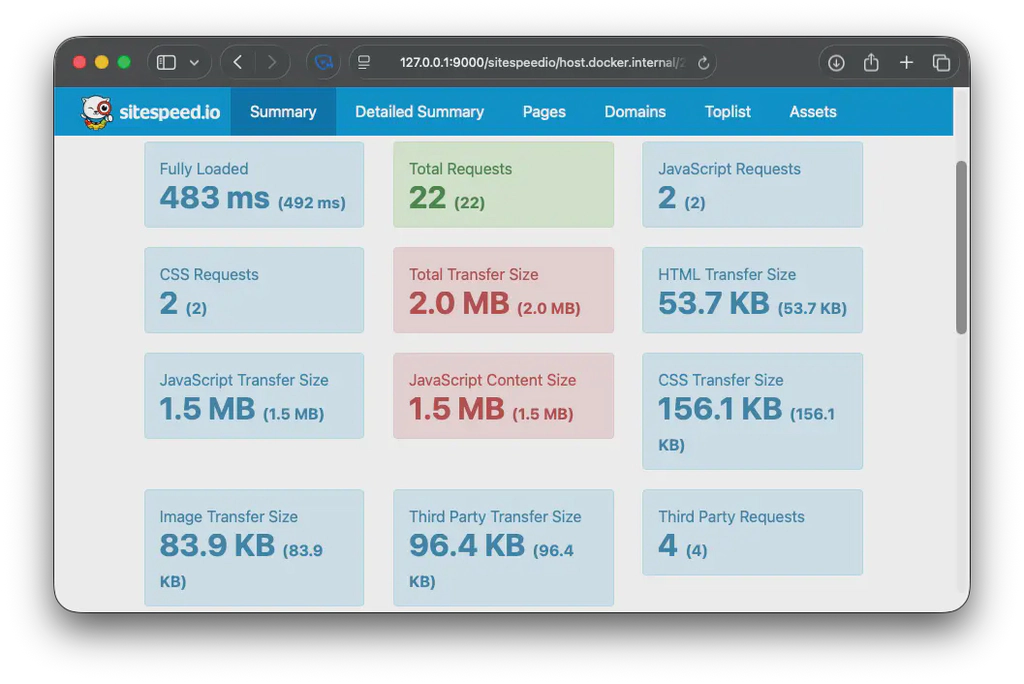The height and width of the screenshot is (684, 1024).
Task: Click the browser Forward navigation arrow
Action: (273, 61)
